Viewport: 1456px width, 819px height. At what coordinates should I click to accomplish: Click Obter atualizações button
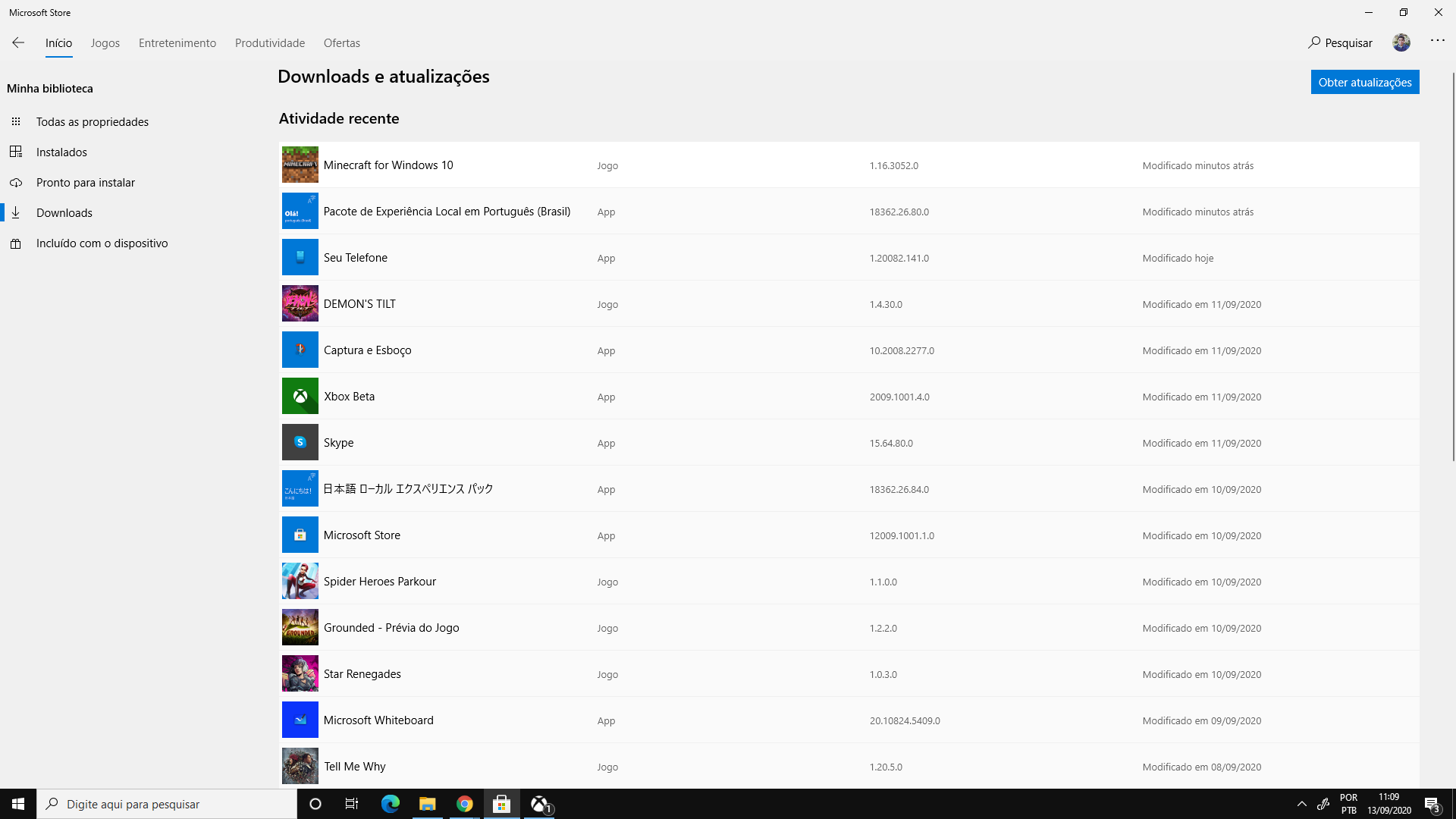coord(1364,81)
